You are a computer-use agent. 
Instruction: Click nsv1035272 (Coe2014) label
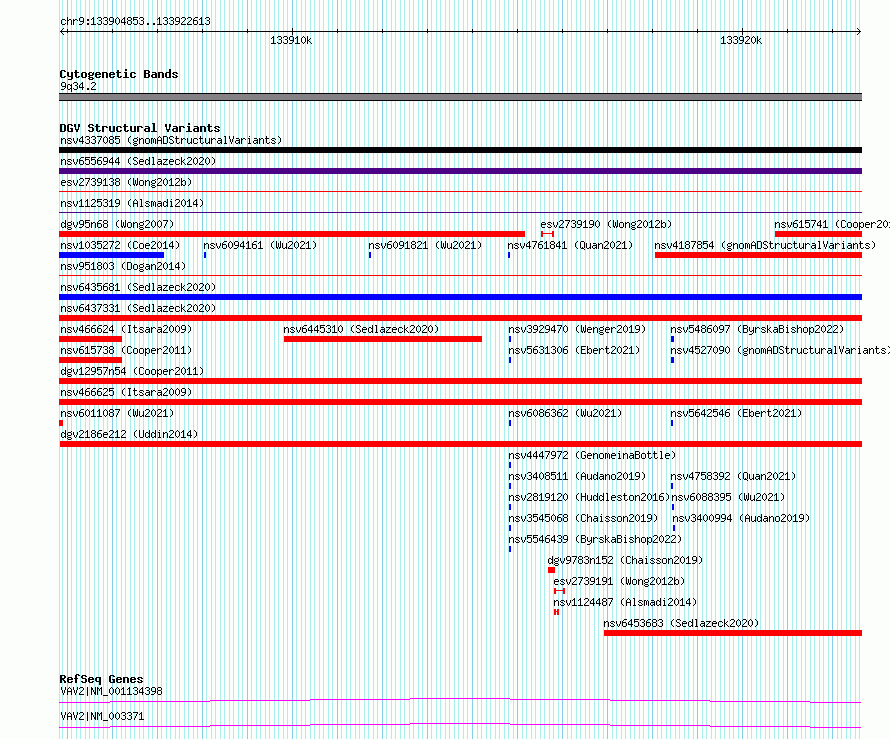pos(120,245)
